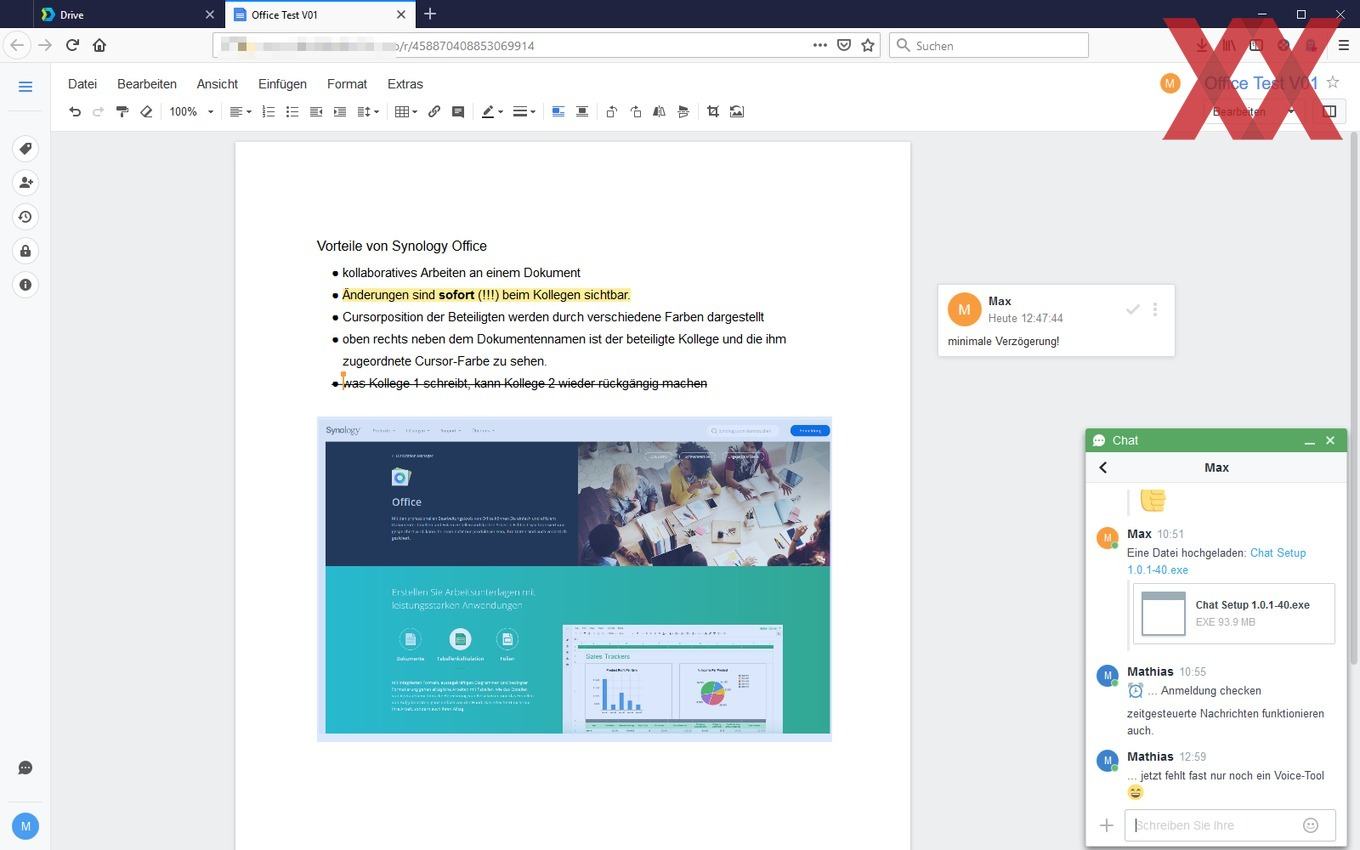Click the lock sidebar icon

(26, 251)
